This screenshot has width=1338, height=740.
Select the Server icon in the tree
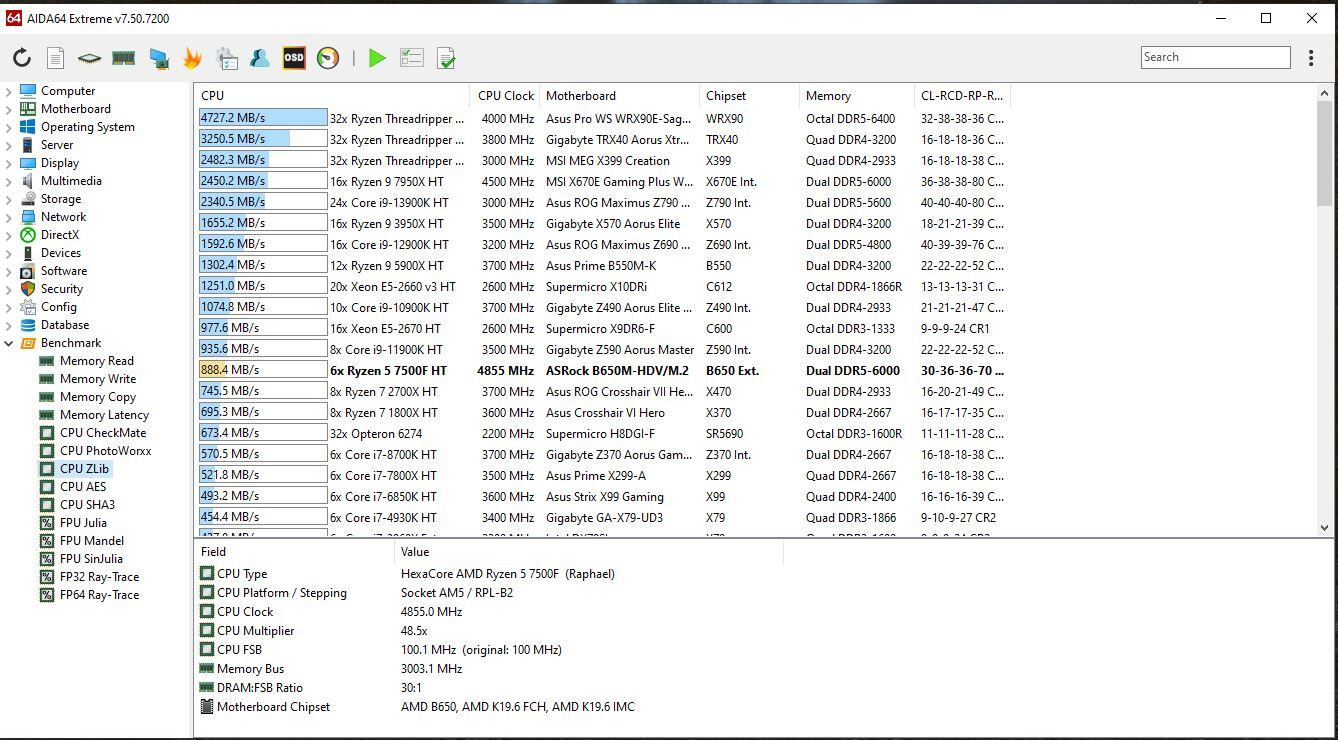28,145
